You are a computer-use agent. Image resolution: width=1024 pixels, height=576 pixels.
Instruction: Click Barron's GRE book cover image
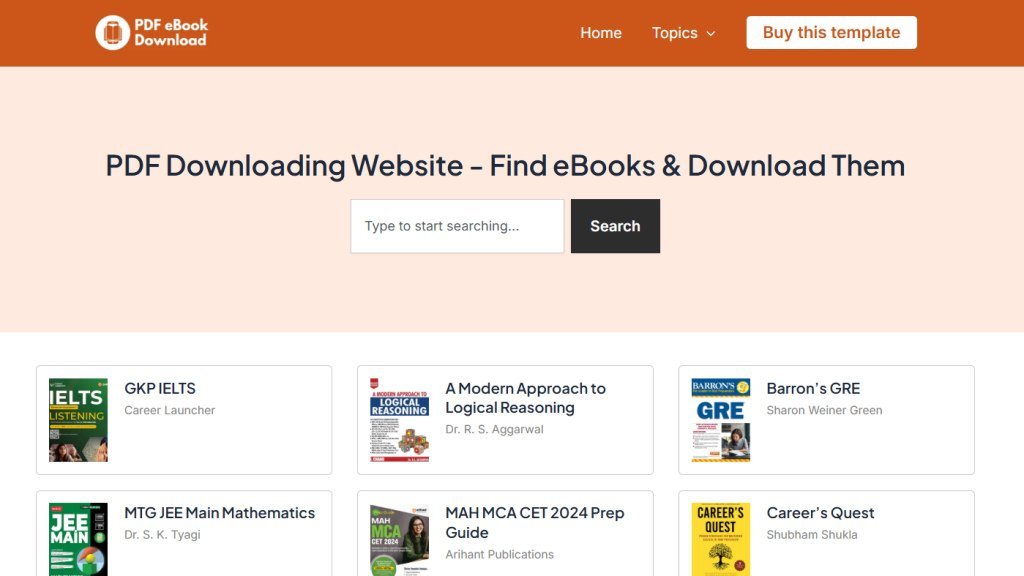pyautogui.click(x=720, y=420)
